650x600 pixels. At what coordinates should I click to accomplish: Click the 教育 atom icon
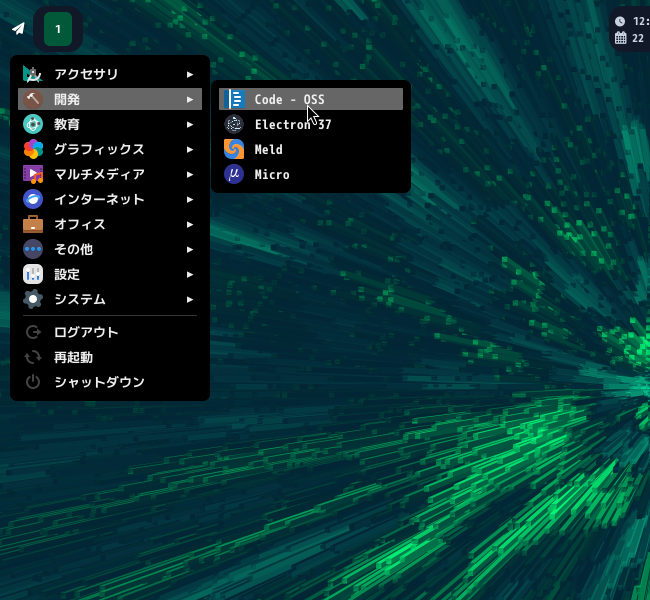[x=33, y=124]
